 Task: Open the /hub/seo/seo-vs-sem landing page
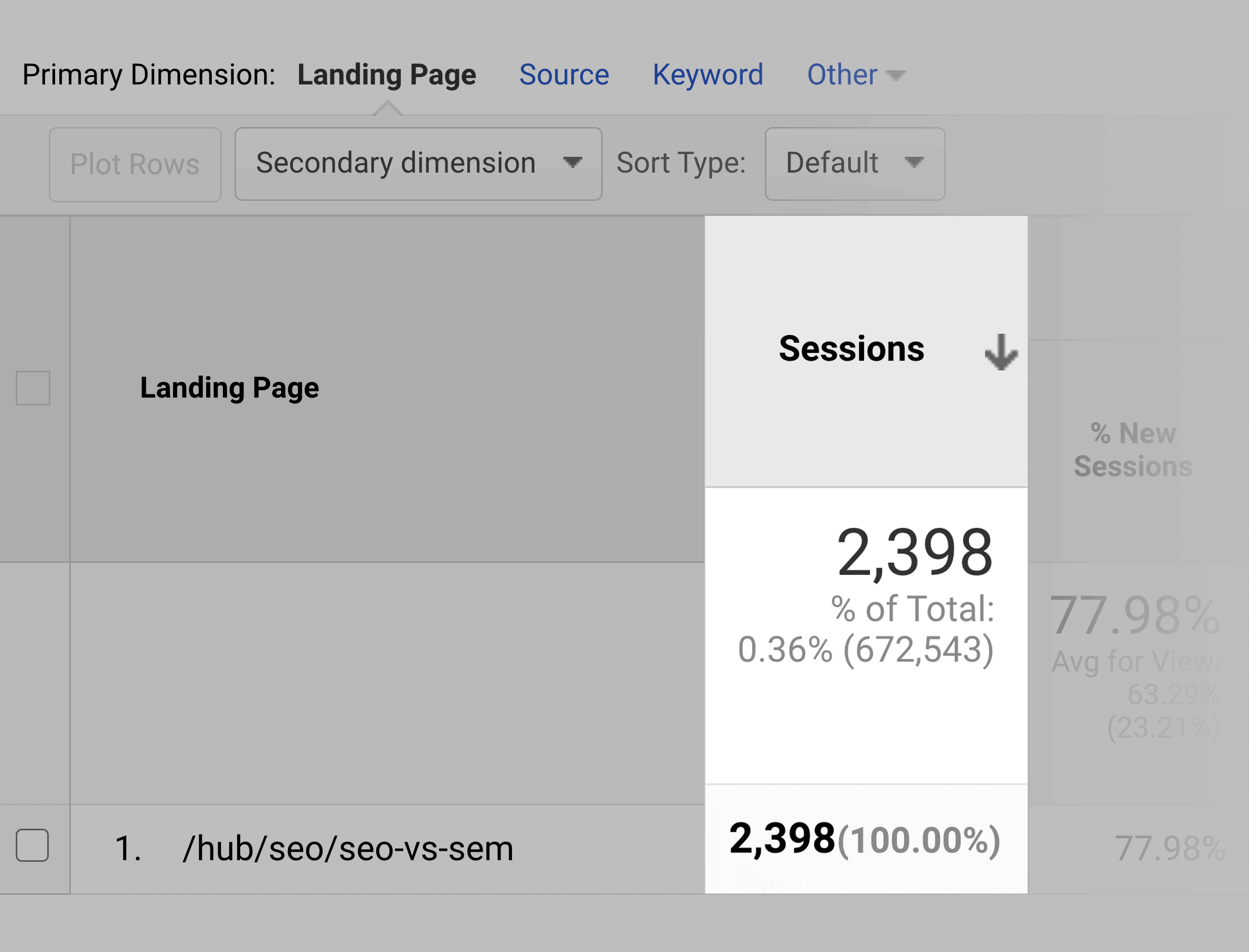click(x=314, y=847)
